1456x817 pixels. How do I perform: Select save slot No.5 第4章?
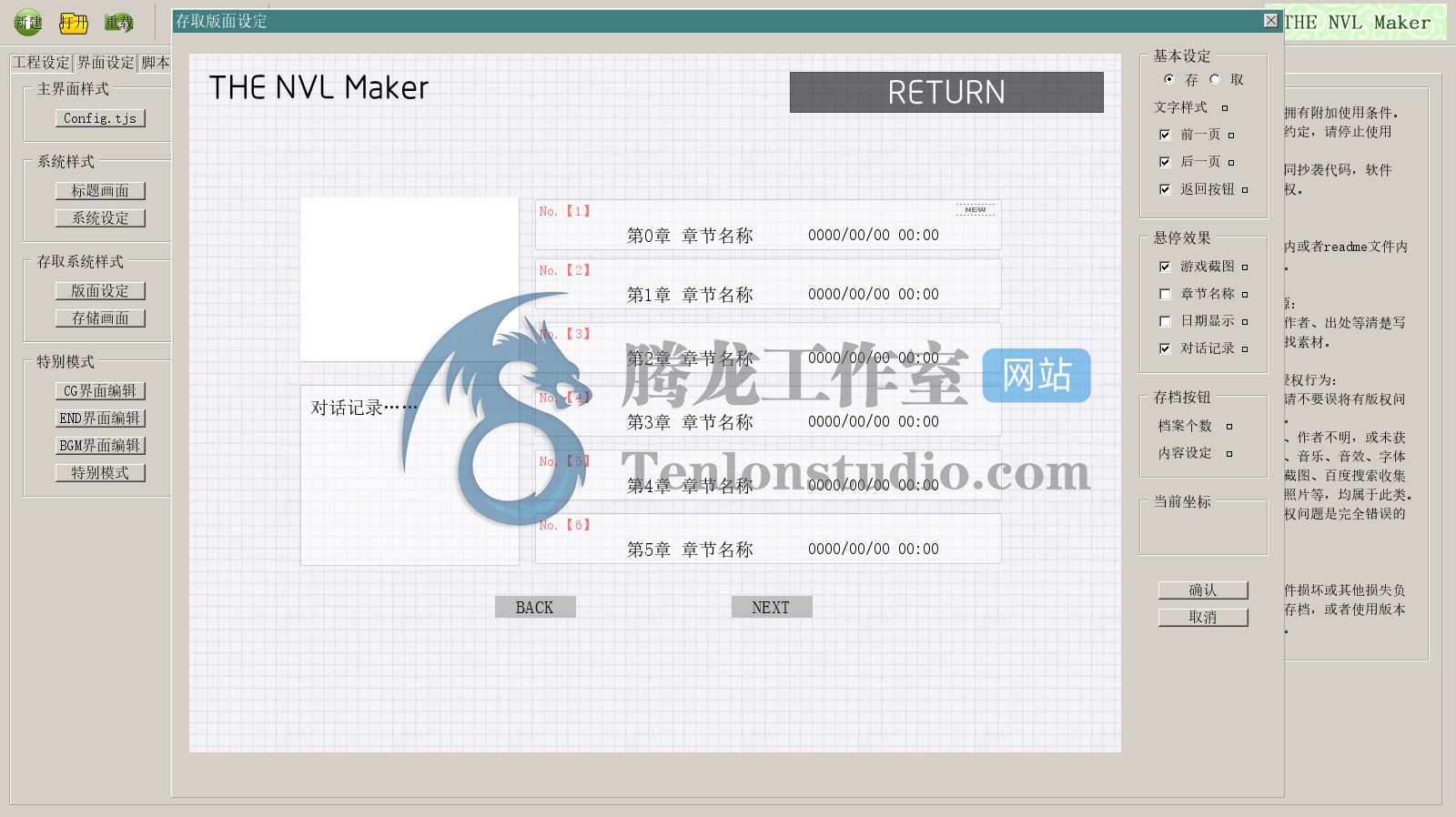[x=768, y=475]
